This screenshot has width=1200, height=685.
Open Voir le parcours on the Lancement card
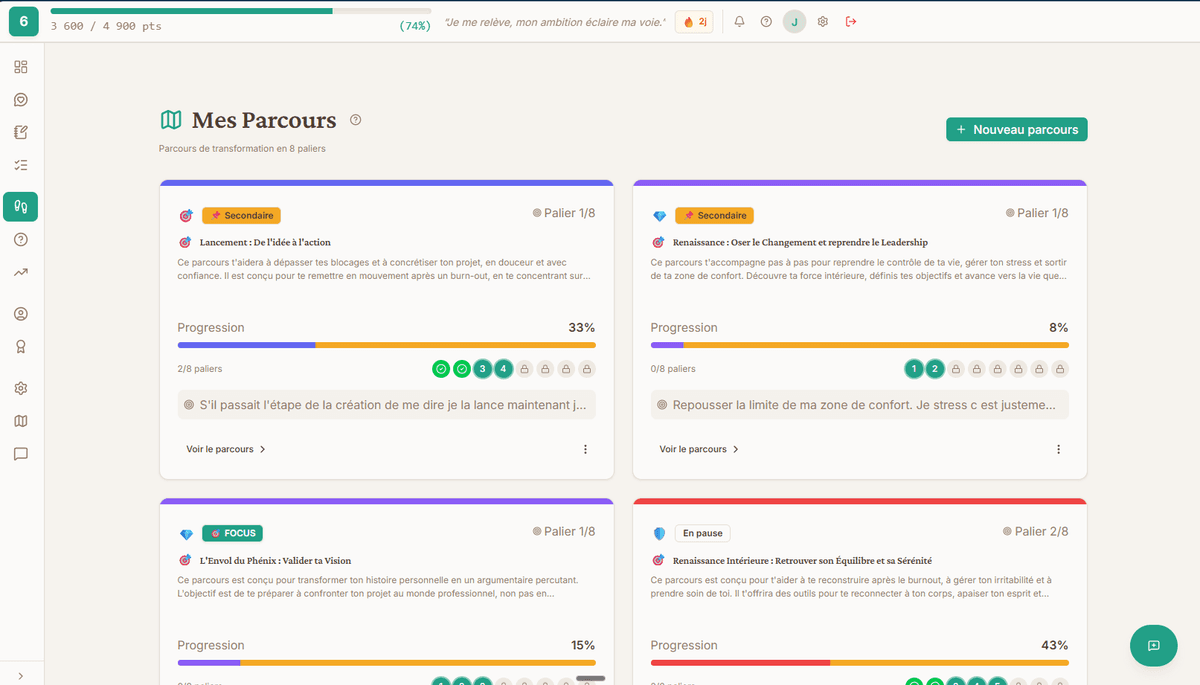pos(224,449)
